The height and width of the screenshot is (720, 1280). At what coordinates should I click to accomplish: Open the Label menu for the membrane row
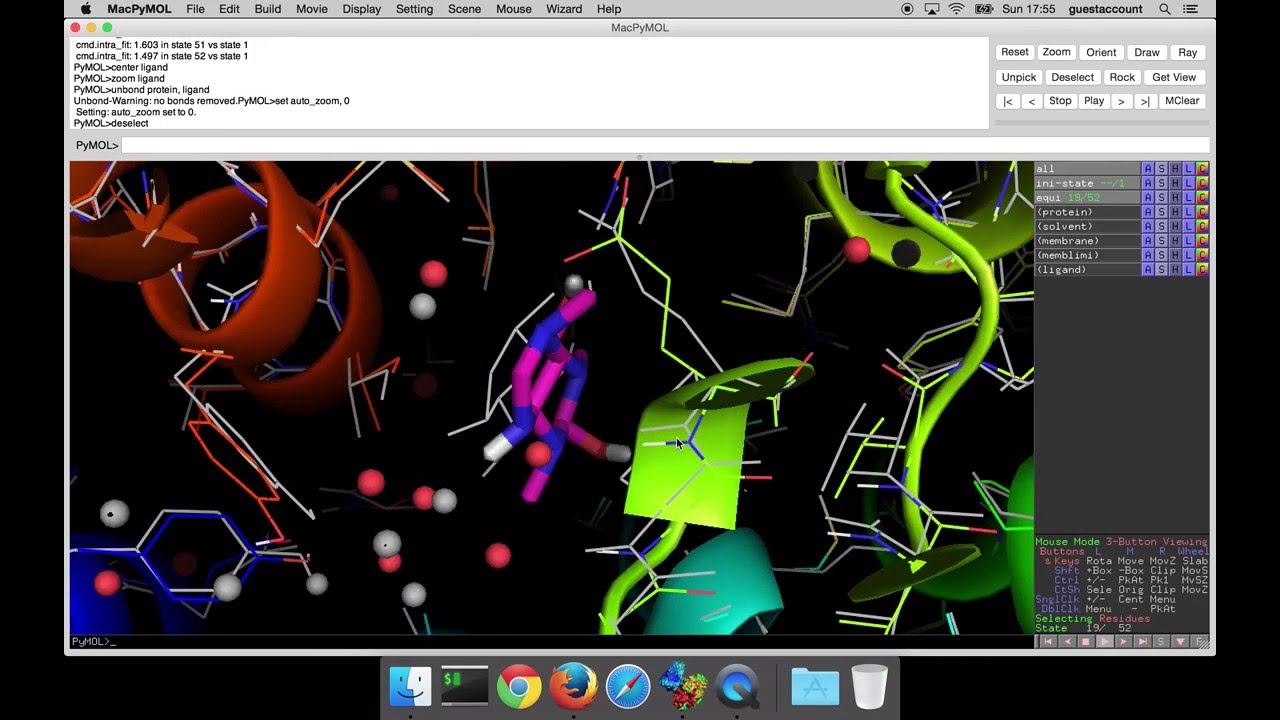click(1189, 241)
